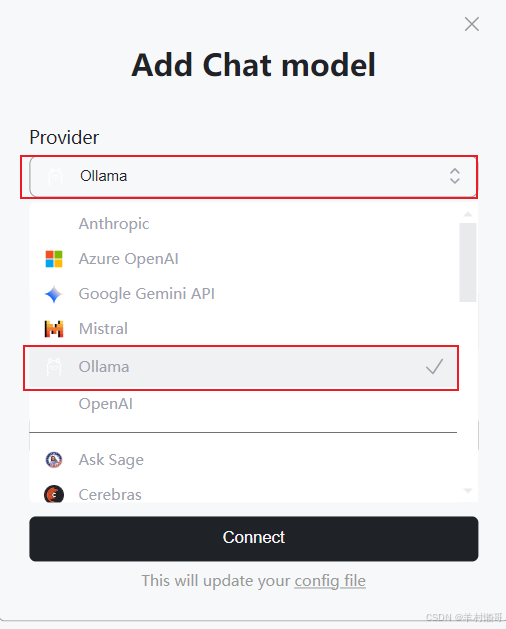Screen dimensions: 506x629
Task: Click the up-down chevron of Provider selector
Action: (455, 176)
